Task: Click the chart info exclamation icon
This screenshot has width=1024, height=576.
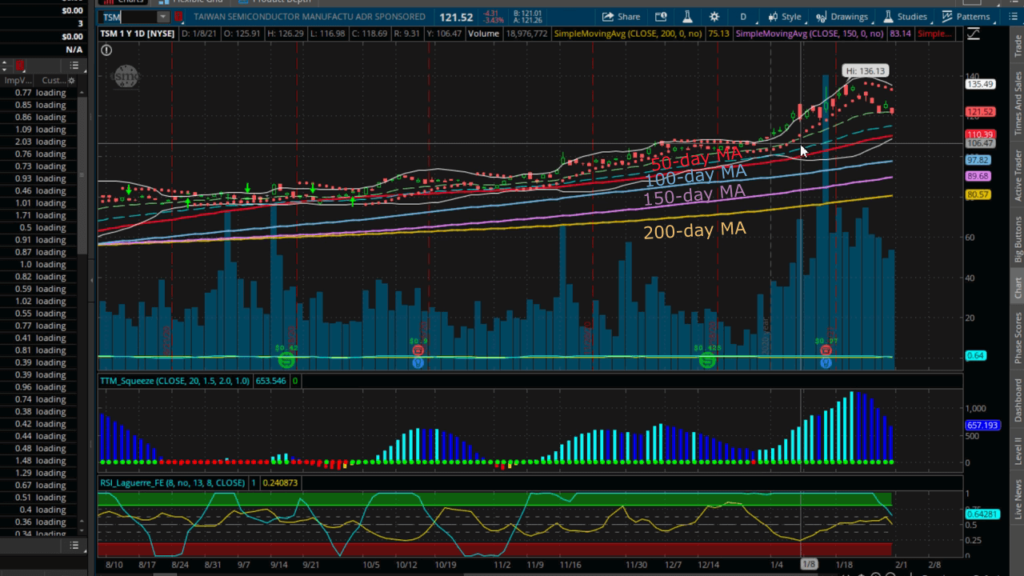Action: [106, 50]
